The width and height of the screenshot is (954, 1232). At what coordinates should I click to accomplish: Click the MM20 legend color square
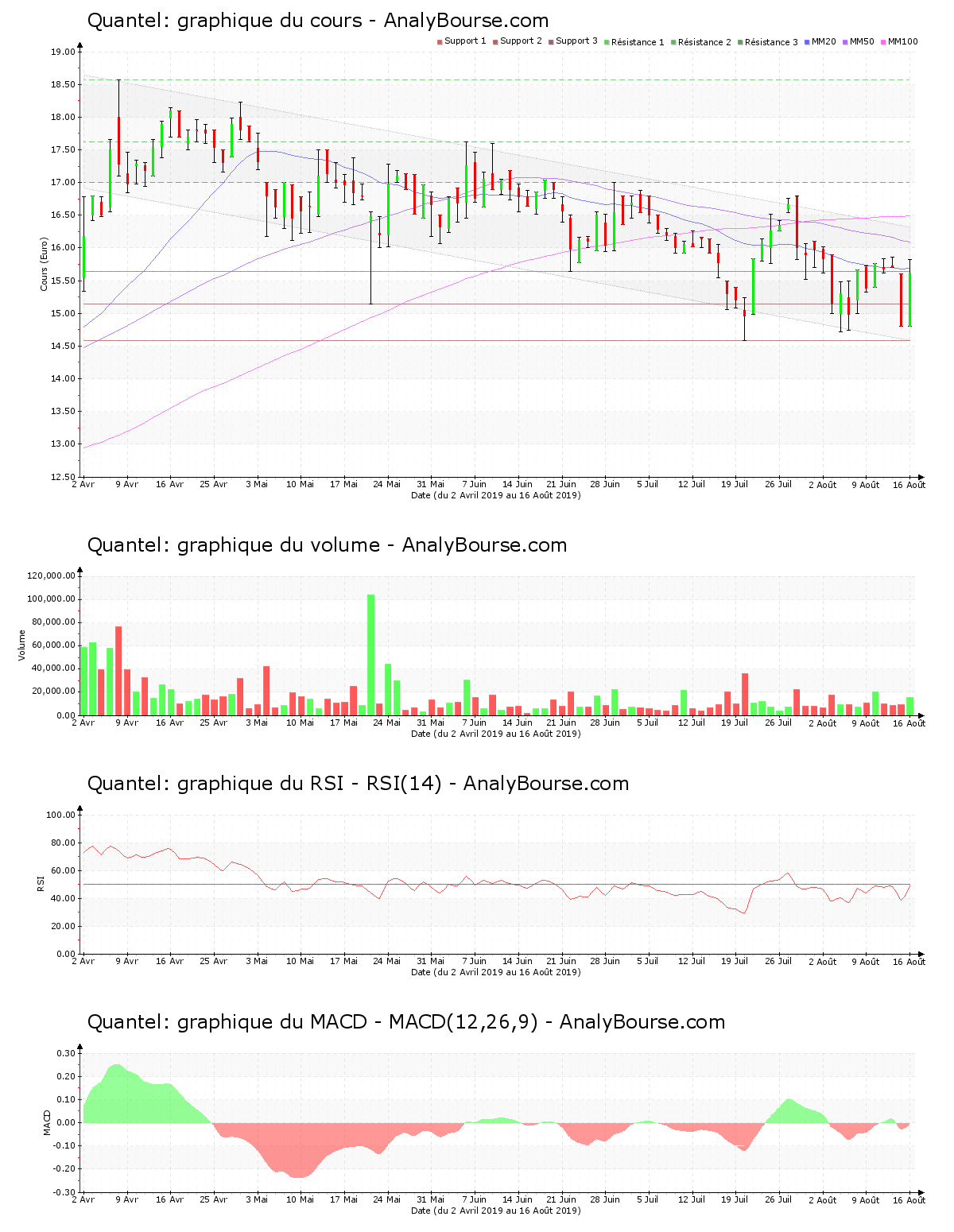(x=807, y=42)
